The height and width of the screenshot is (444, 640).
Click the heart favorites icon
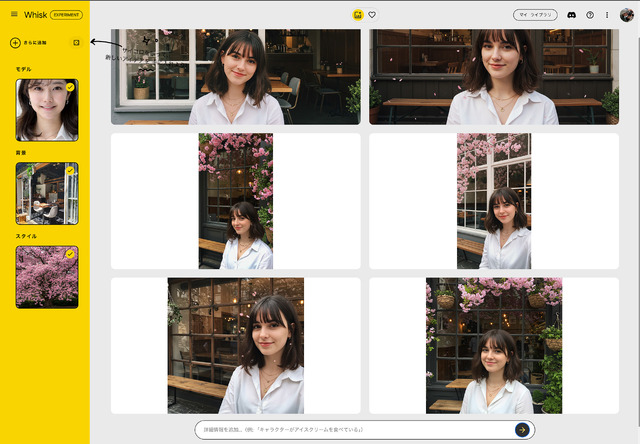pyautogui.click(x=372, y=15)
